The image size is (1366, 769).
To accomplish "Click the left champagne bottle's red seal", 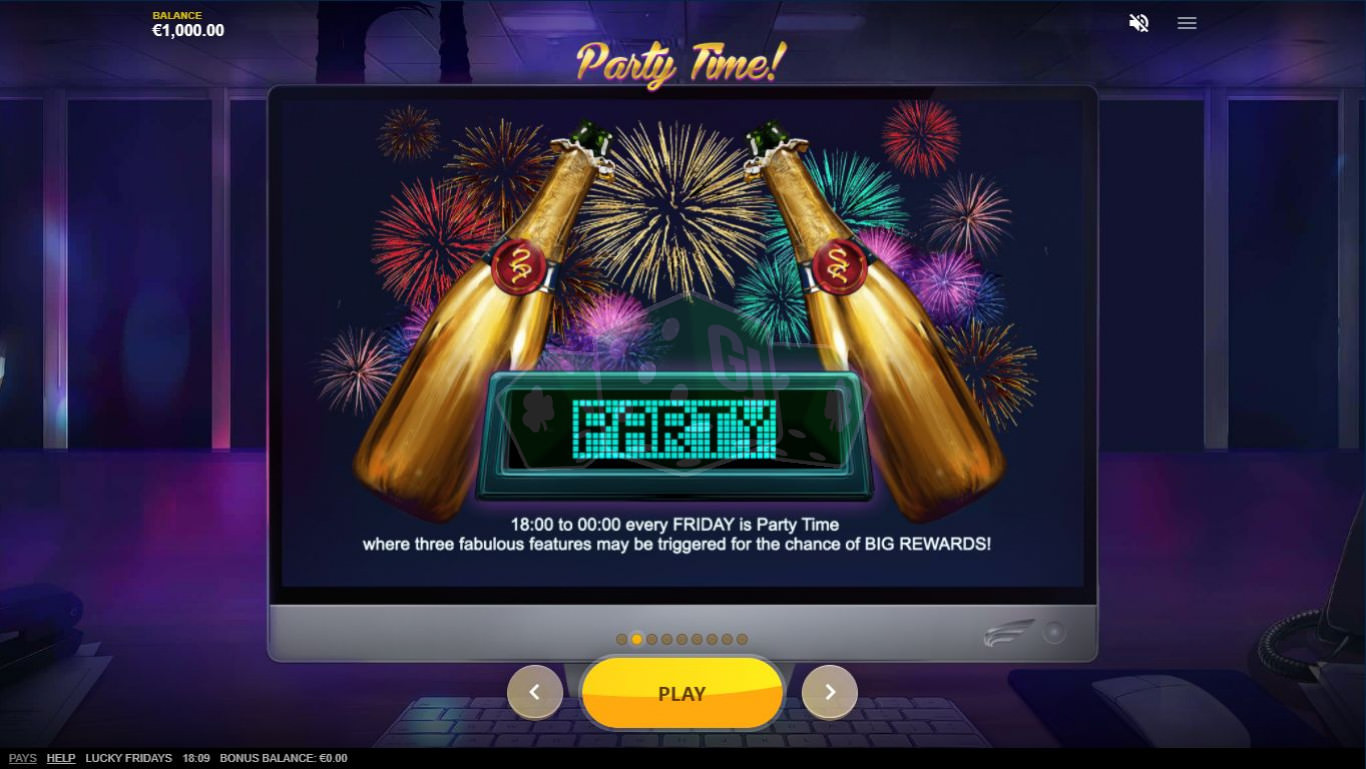I will tap(518, 267).
